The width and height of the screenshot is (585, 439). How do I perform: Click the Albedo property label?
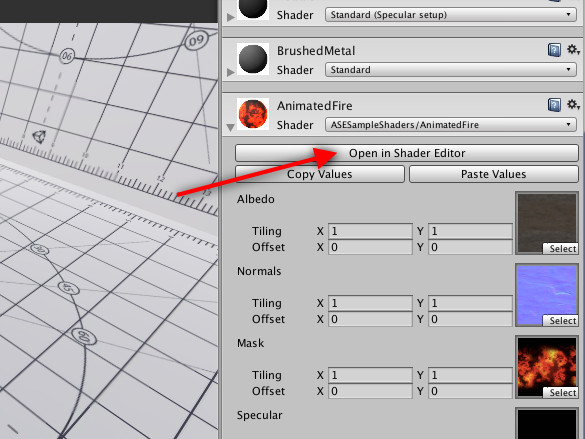[x=256, y=199]
